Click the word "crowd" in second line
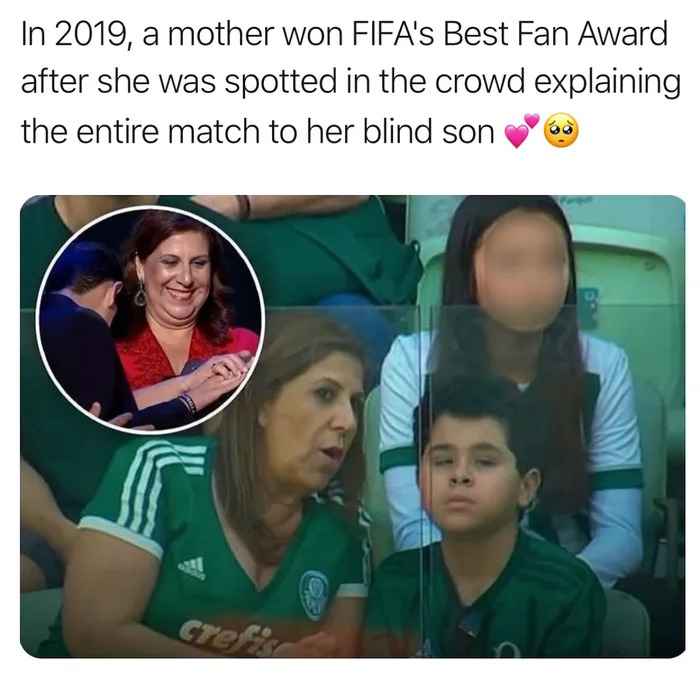The height and width of the screenshot is (700, 700). 480,82
